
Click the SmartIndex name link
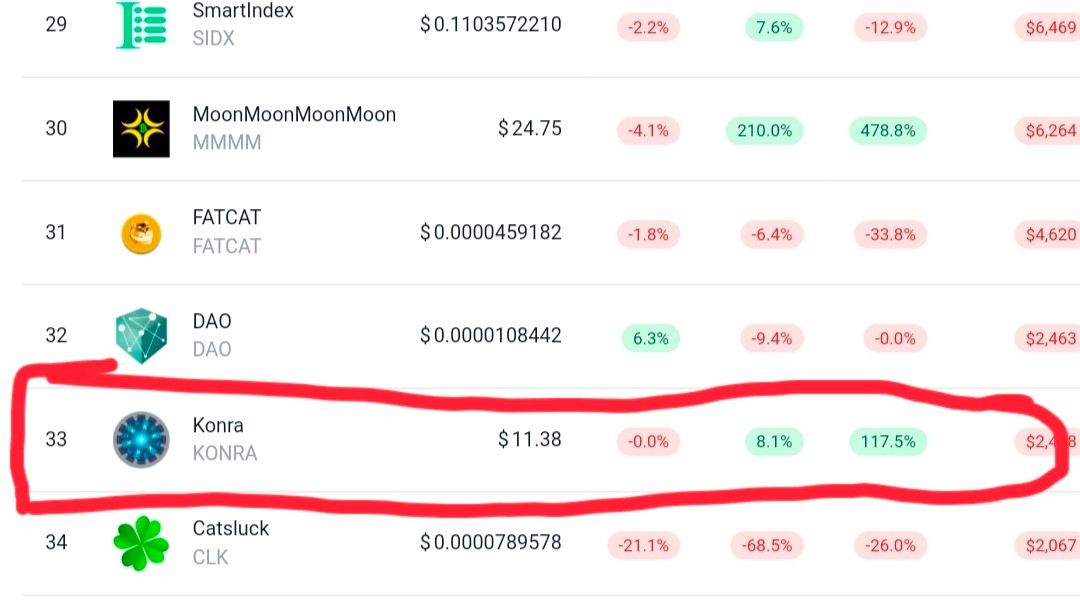(x=243, y=11)
